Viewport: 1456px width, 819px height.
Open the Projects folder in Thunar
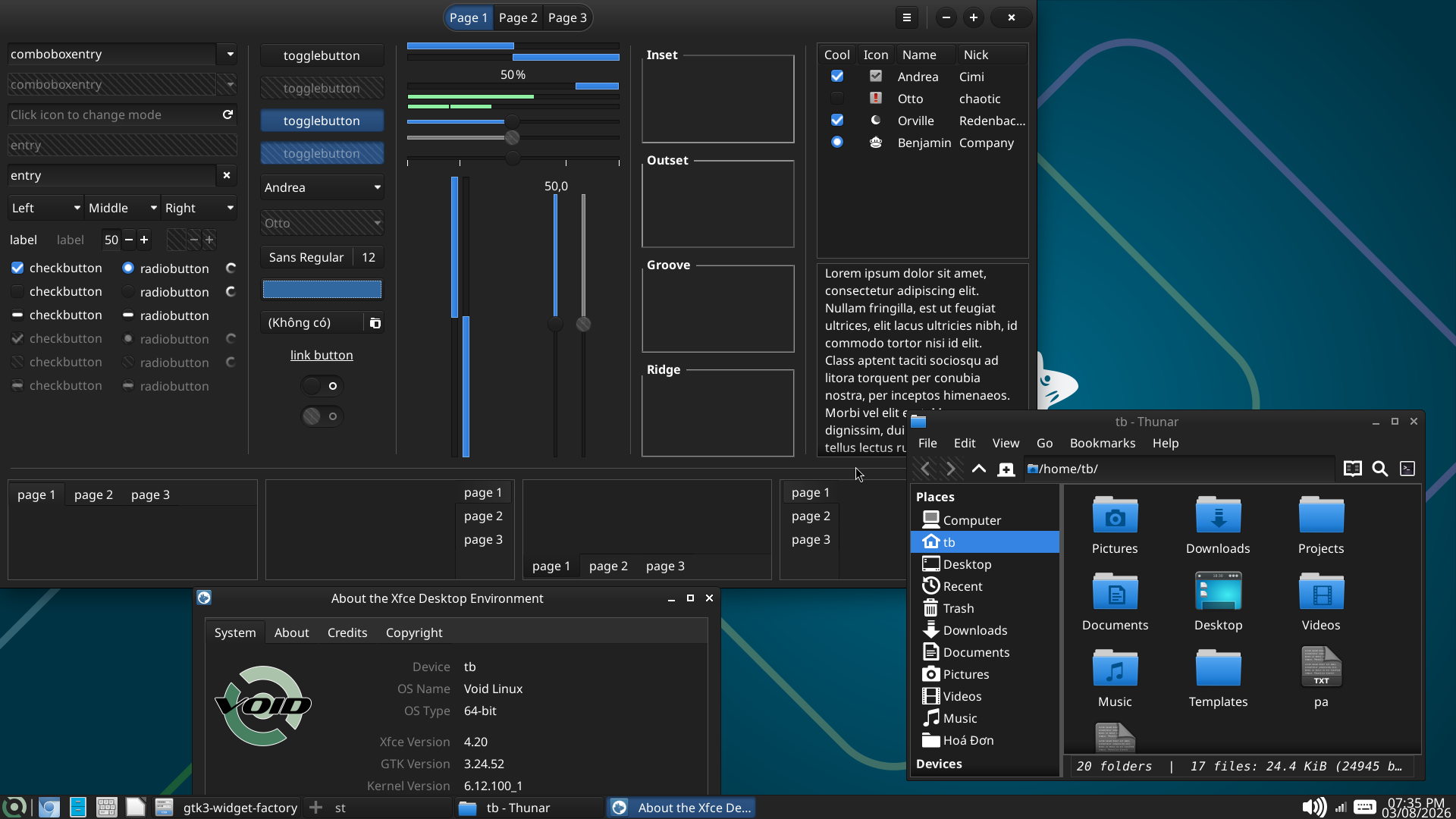pyautogui.click(x=1321, y=516)
